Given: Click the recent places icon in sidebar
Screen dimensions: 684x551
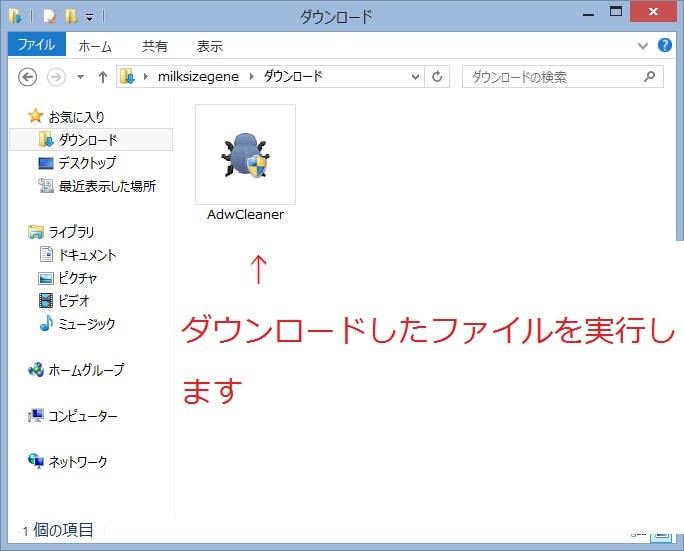Looking at the screenshot, I should (x=45, y=186).
